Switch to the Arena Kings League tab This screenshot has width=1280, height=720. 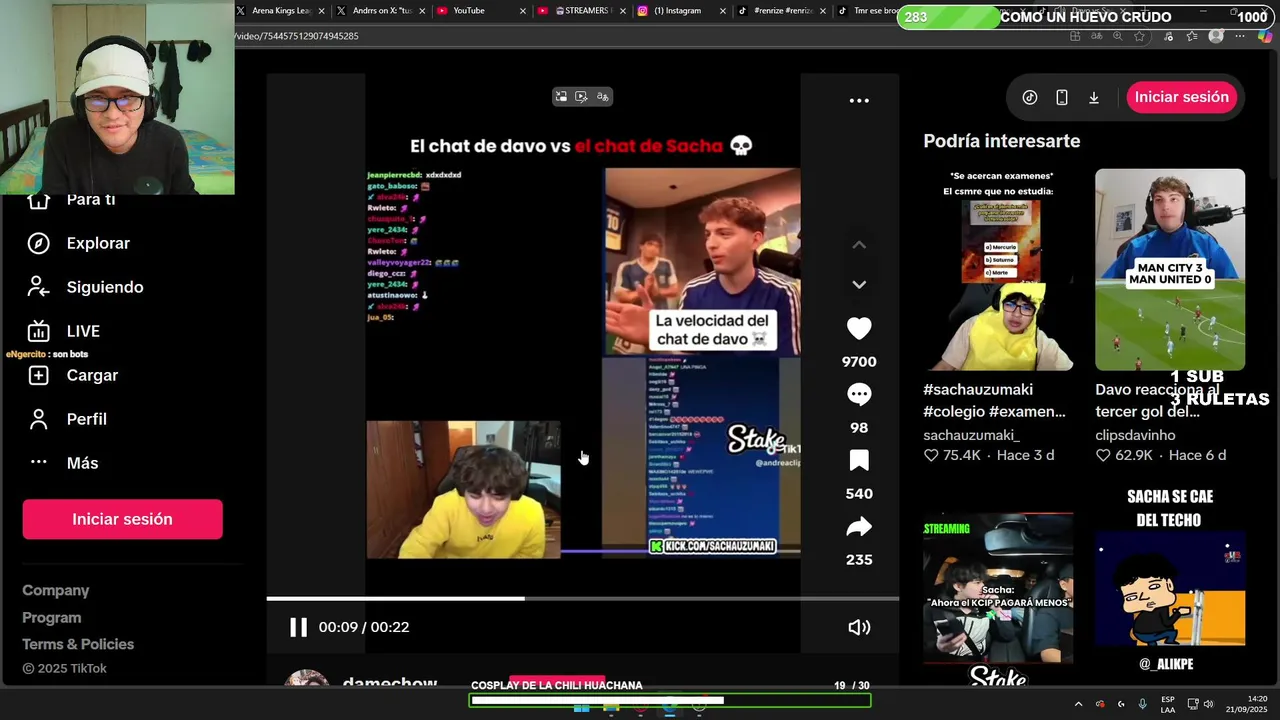tap(280, 11)
